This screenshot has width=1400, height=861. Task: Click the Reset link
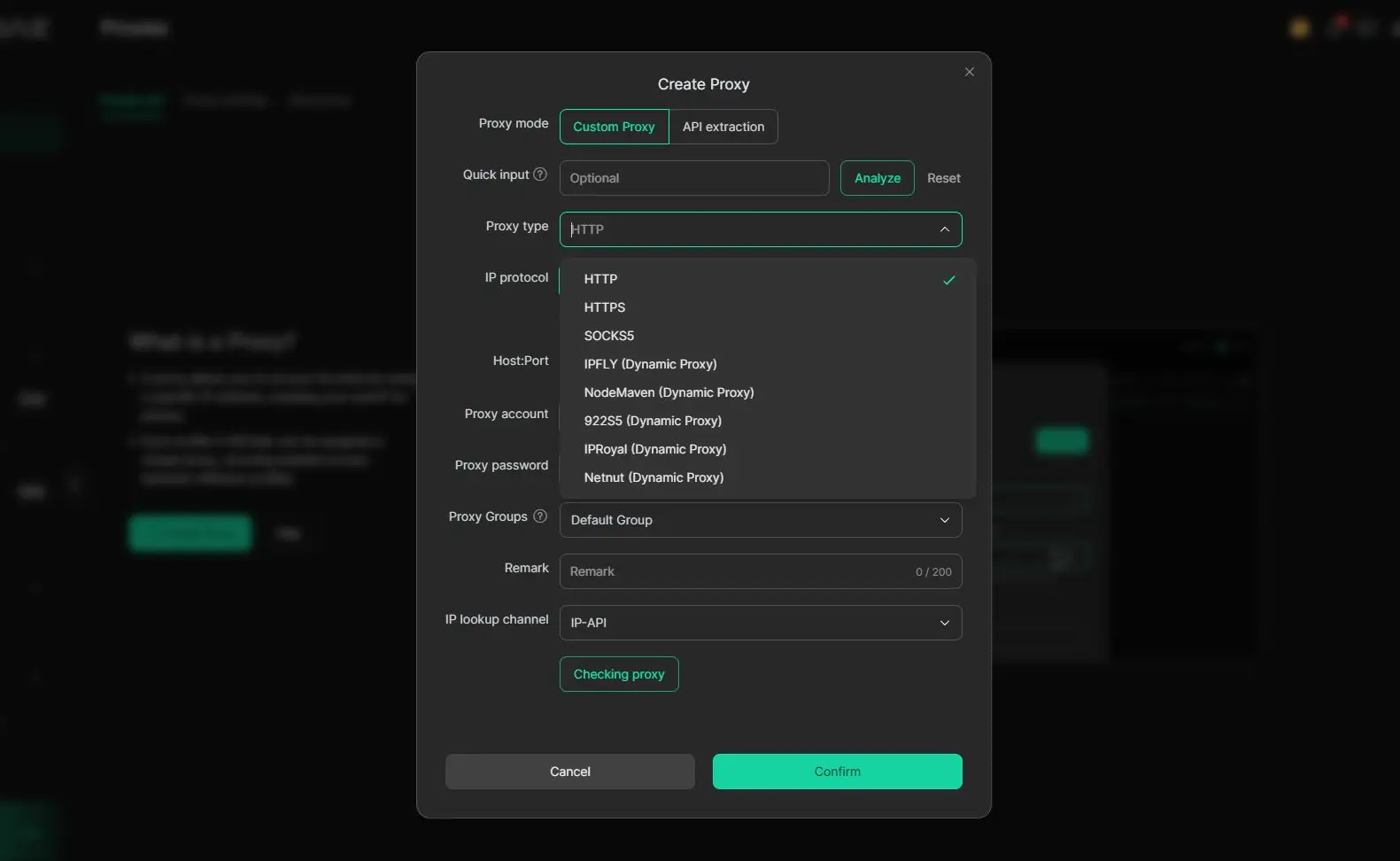coord(943,178)
